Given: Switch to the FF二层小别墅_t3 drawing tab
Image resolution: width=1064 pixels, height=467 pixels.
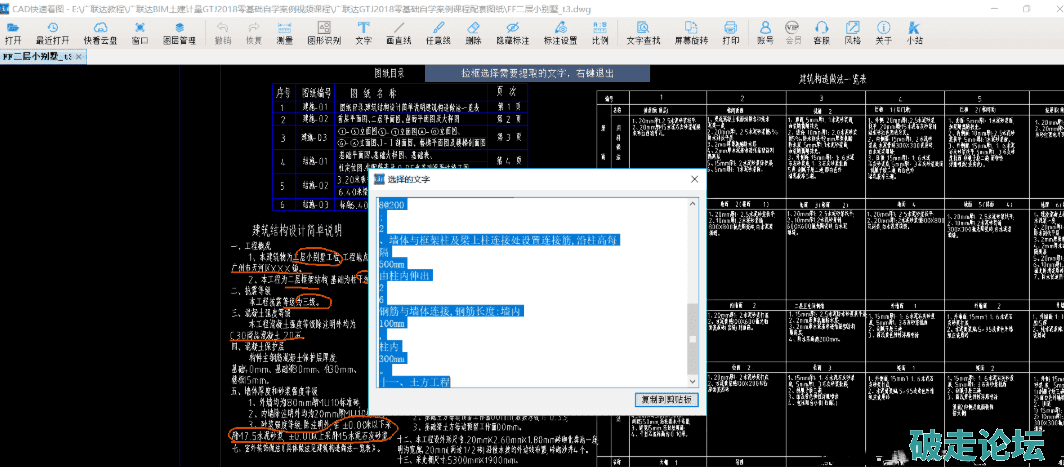Looking at the screenshot, I should point(36,59).
